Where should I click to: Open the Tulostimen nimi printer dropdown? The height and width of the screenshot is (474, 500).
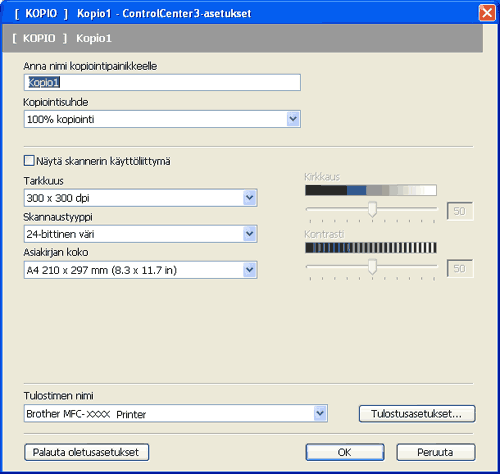[x=320, y=414]
